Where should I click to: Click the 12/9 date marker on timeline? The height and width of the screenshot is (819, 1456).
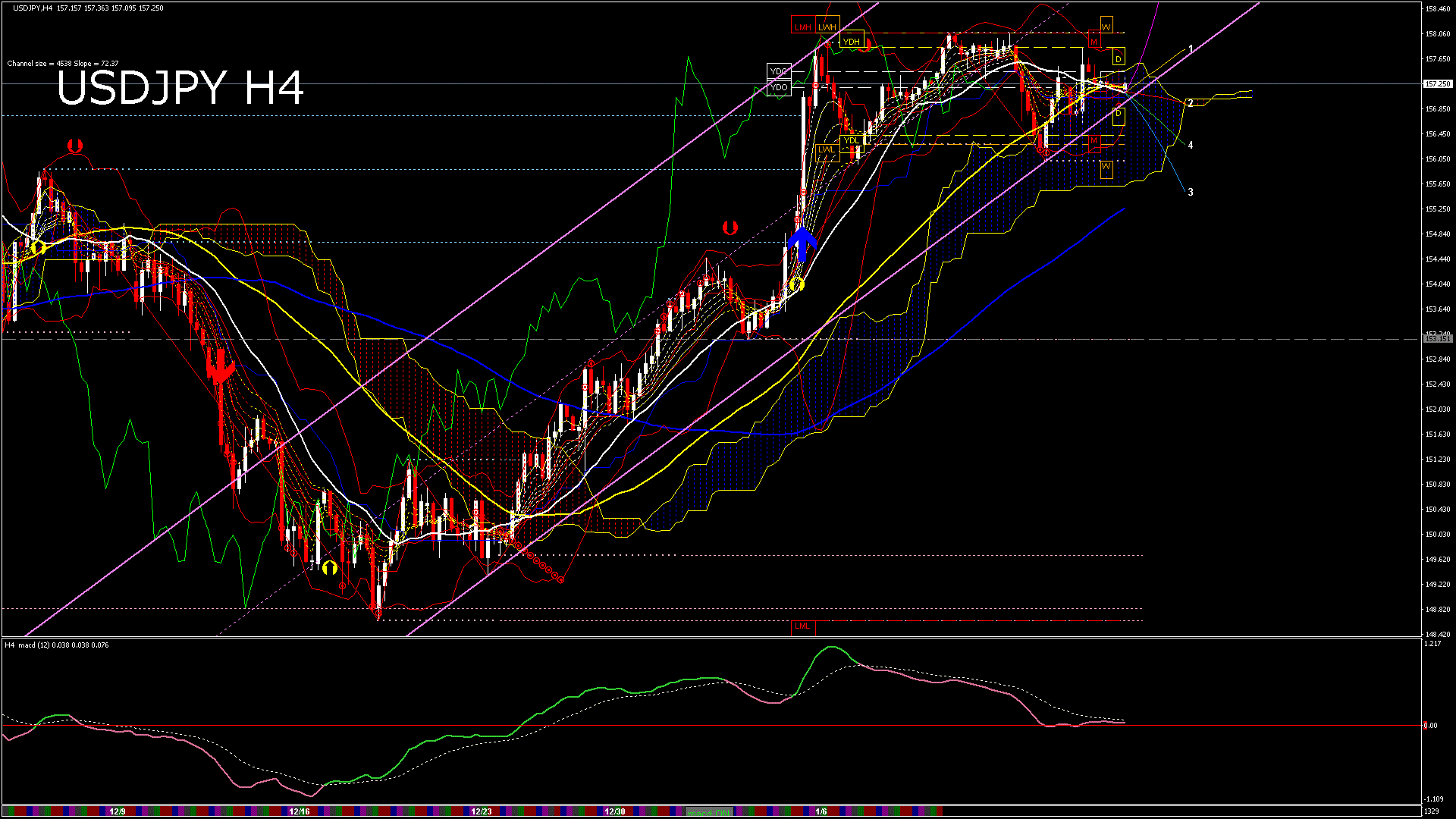(x=118, y=811)
